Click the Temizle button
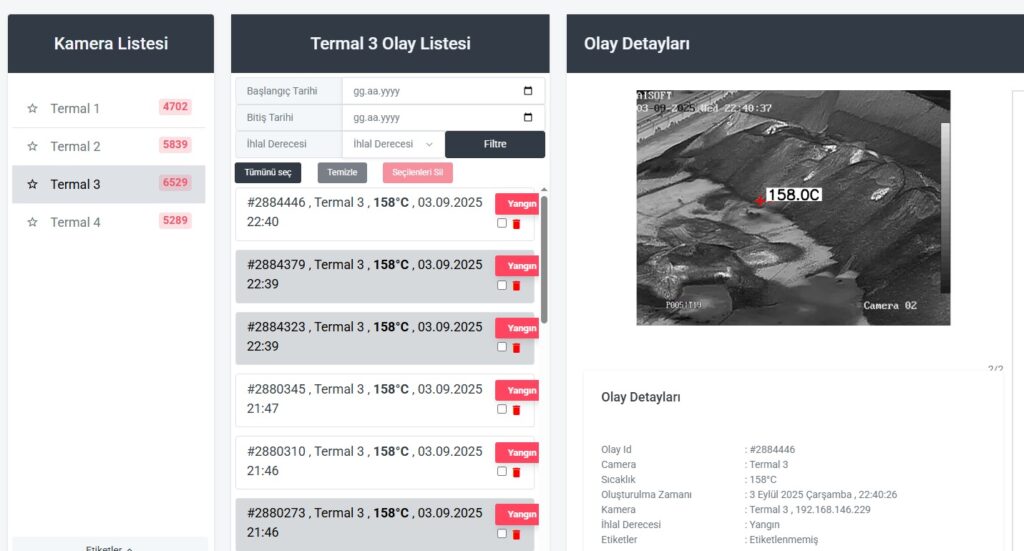The image size is (1024, 551). tap(342, 173)
